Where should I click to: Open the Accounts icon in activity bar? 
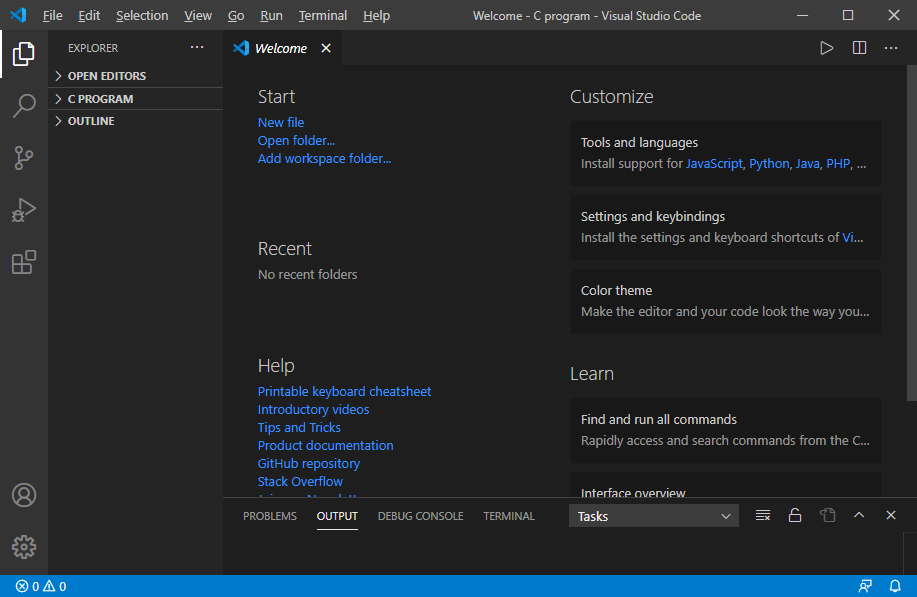[x=23, y=495]
